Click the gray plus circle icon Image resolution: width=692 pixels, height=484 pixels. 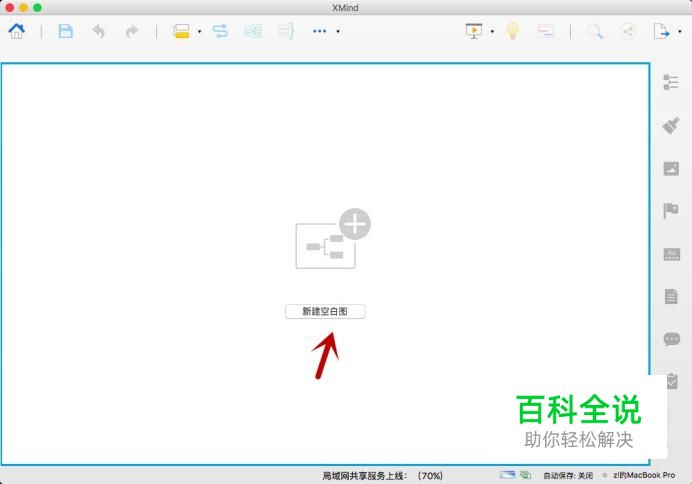pyautogui.click(x=355, y=224)
